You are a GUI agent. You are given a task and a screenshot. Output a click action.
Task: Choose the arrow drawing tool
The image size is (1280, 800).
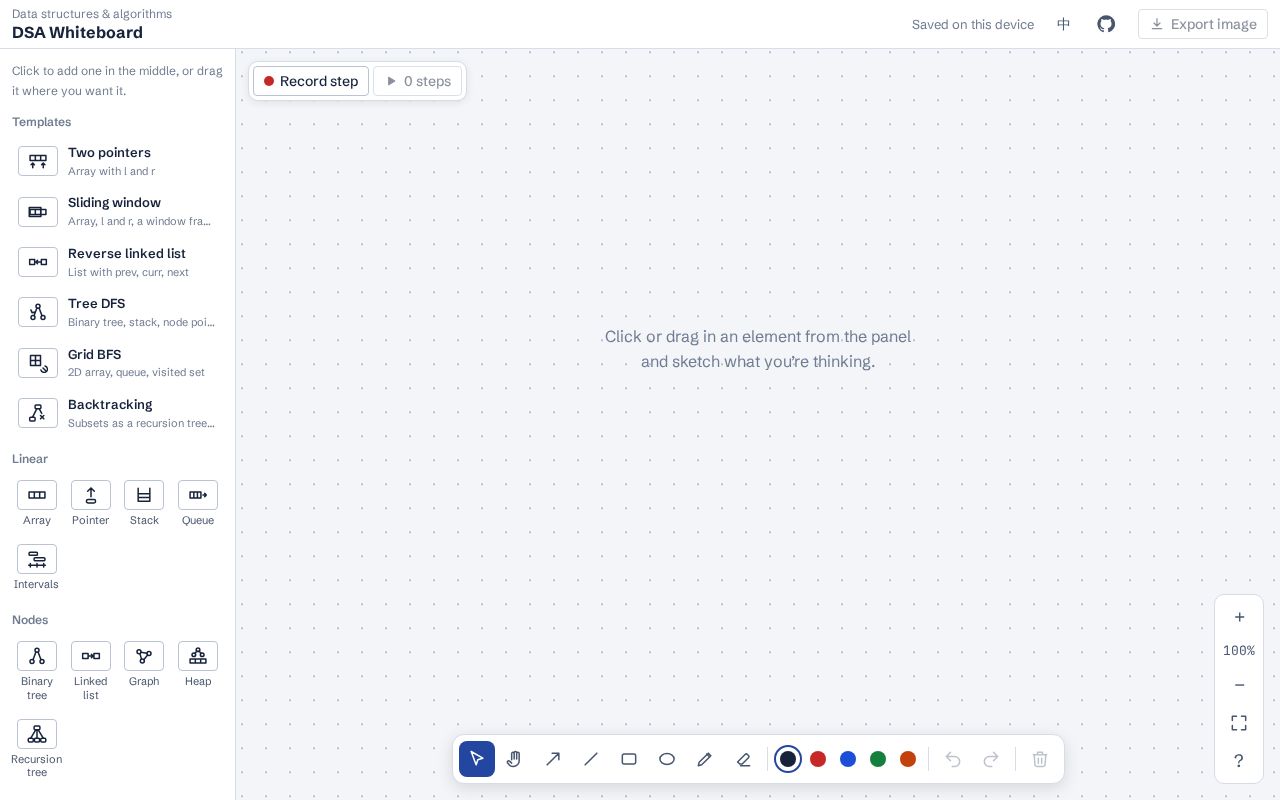point(553,759)
